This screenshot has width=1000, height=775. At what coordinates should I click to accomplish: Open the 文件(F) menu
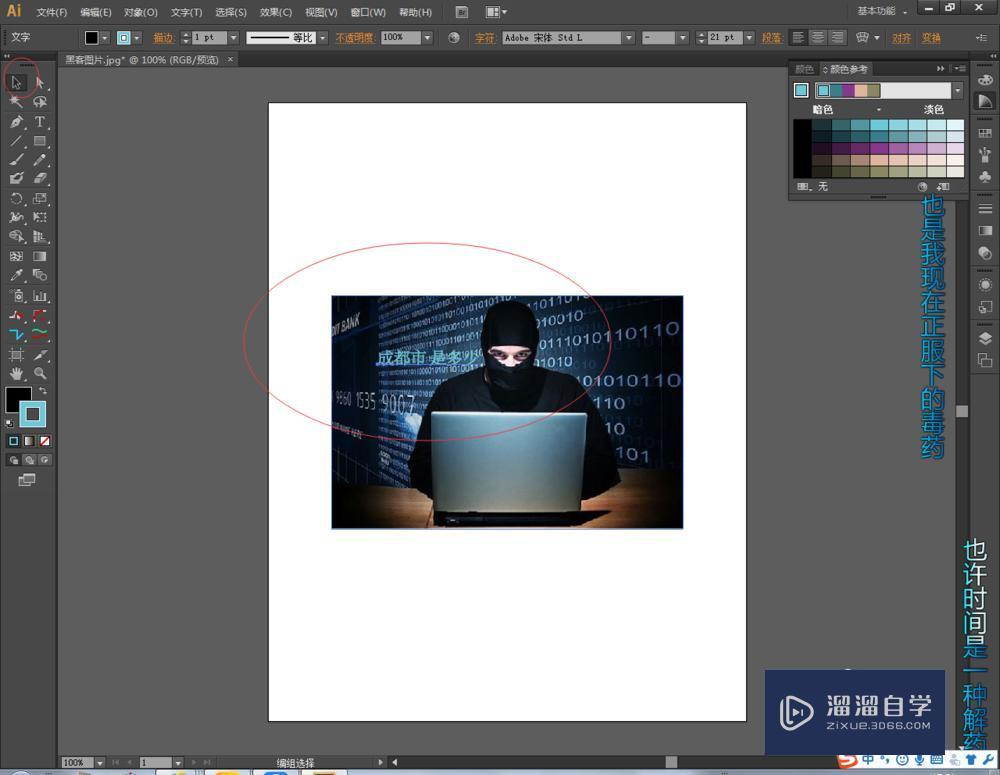[52, 12]
